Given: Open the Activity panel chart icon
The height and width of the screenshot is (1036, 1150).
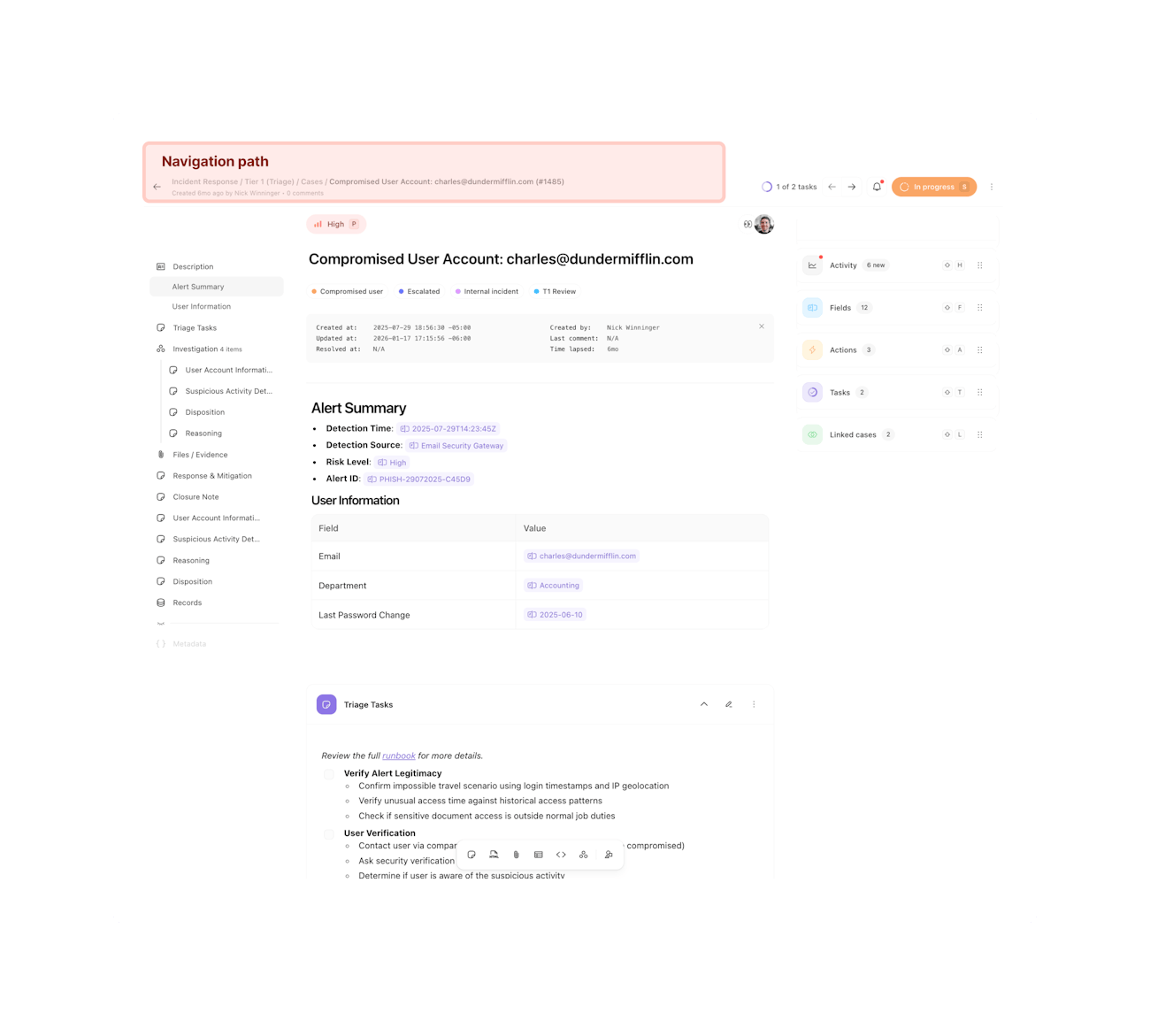Looking at the screenshot, I should pyautogui.click(x=812, y=265).
